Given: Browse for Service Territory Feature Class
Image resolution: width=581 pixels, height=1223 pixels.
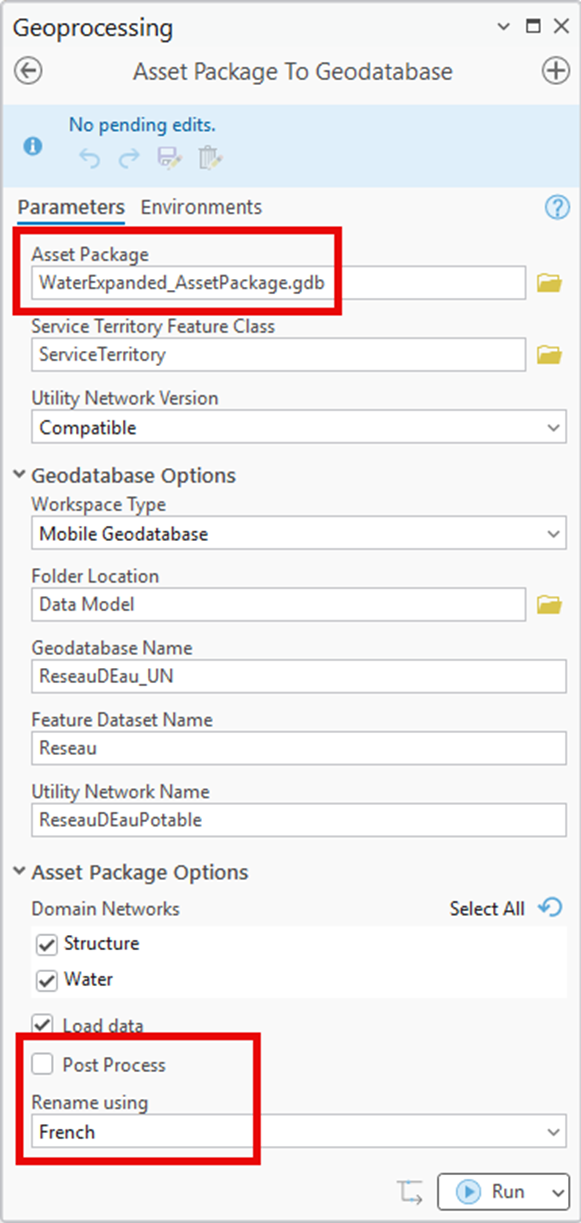Looking at the screenshot, I should pyautogui.click(x=549, y=354).
